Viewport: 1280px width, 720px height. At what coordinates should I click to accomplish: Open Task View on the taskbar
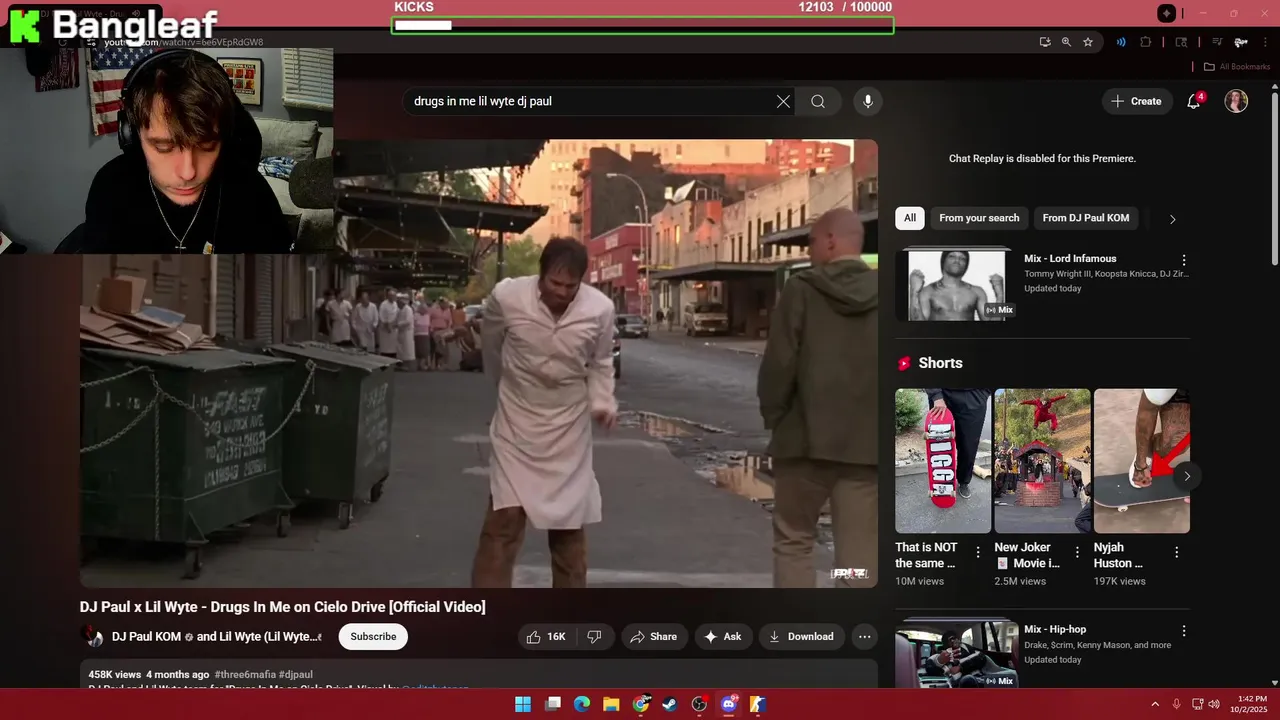coord(553,704)
